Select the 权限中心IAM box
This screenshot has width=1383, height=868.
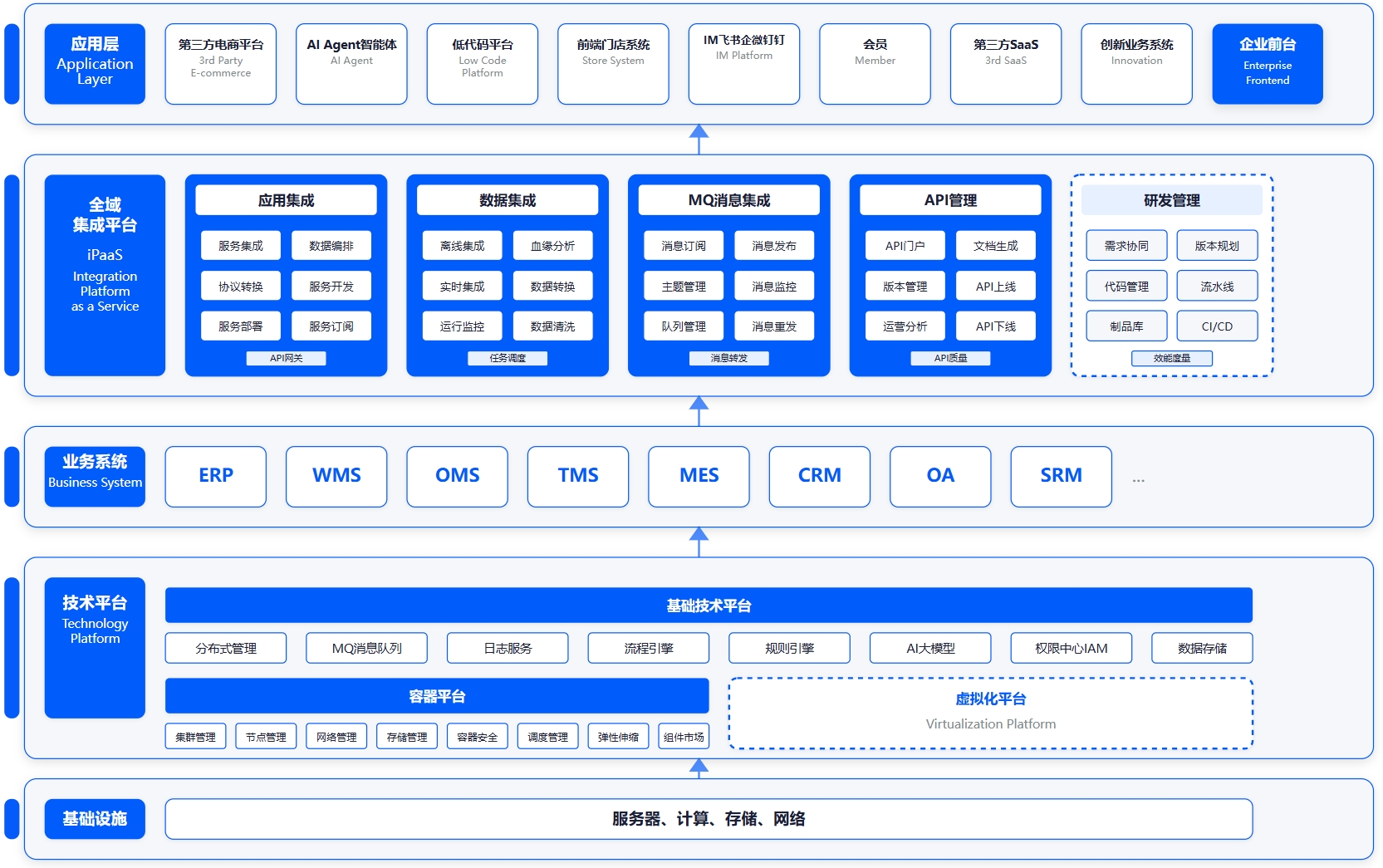[x=1071, y=648]
